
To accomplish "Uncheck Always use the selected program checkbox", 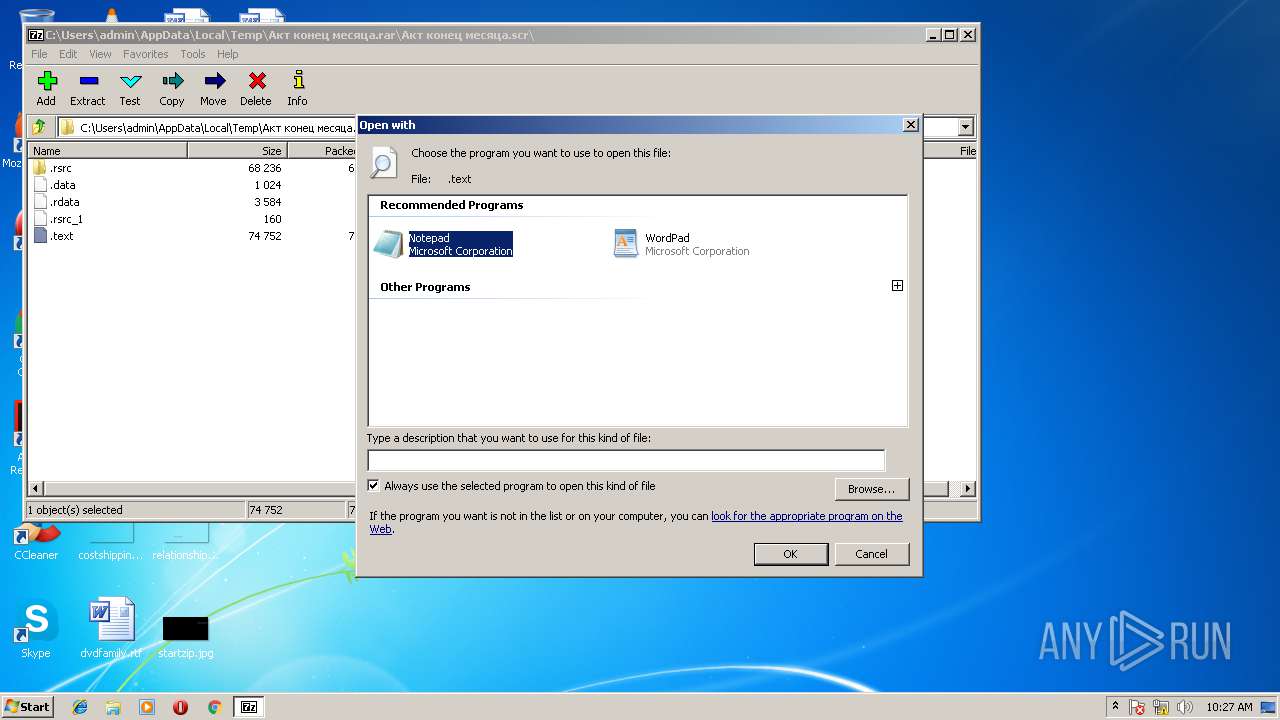I will [x=374, y=486].
